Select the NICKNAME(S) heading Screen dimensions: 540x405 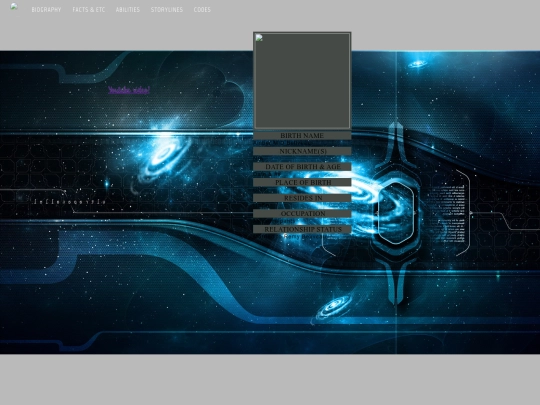(x=302, y=151)
